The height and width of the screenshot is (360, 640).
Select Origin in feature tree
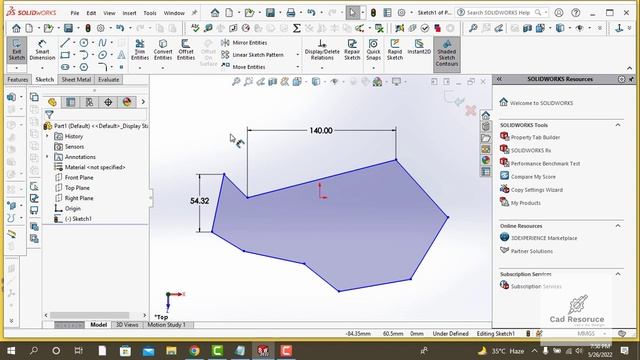click(x=68, y=208)
